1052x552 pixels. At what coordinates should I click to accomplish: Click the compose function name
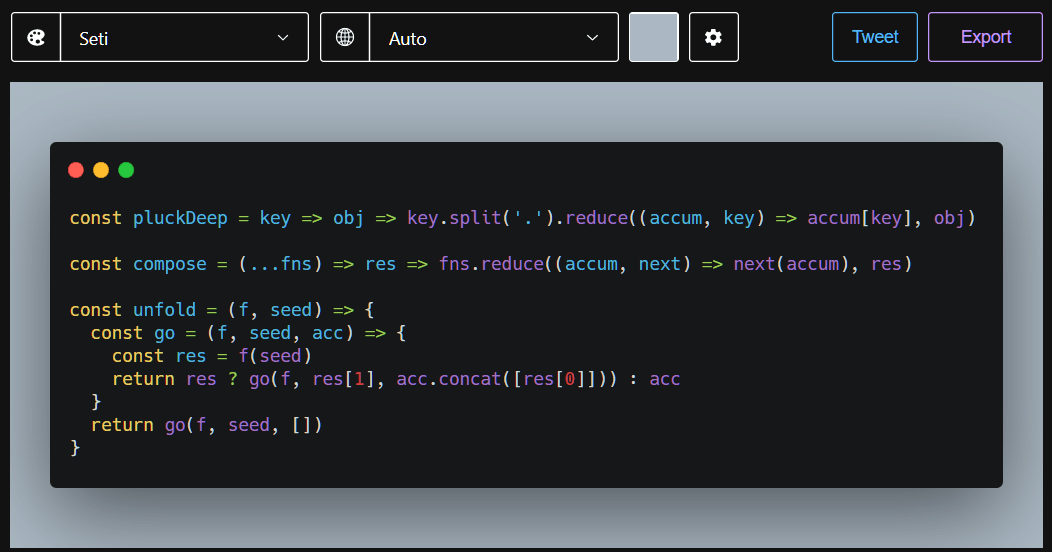pyautogui.click(x=170, y=264)
